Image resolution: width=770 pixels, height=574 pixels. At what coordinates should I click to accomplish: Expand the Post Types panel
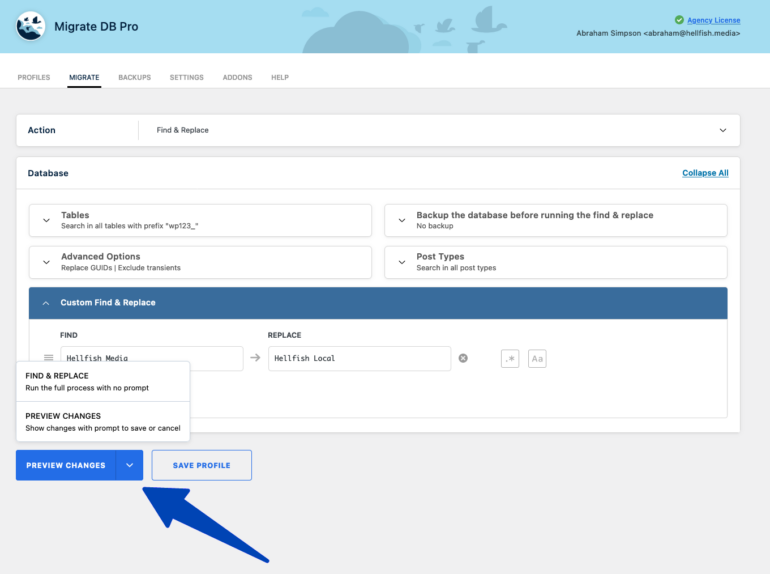402,261
